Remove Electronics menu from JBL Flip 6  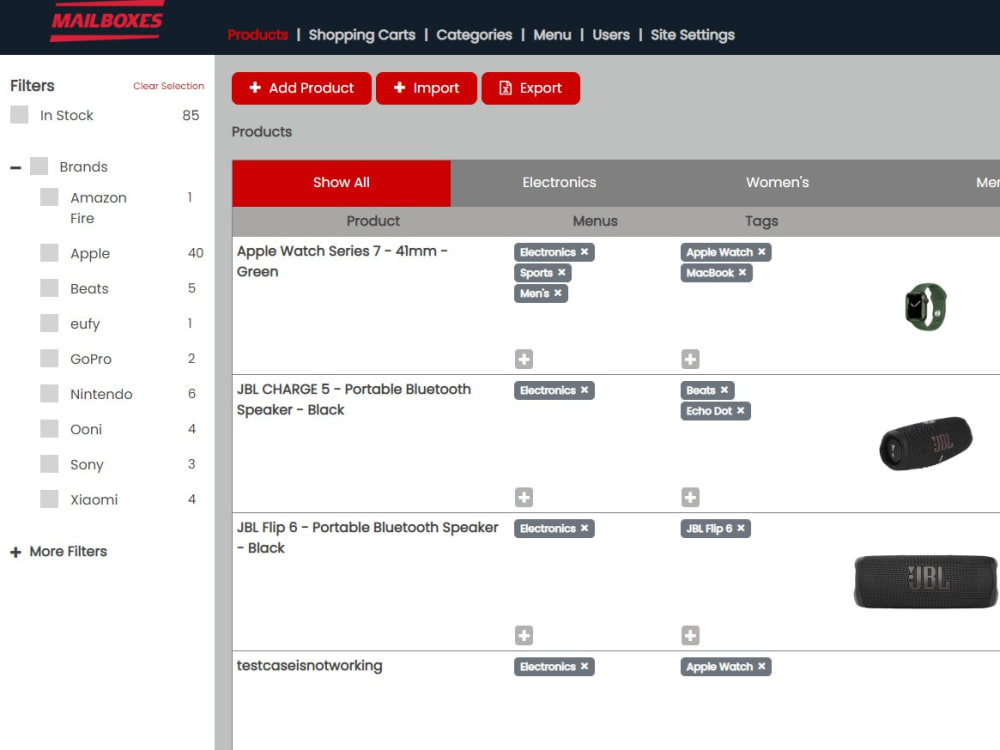click(584, 528)
